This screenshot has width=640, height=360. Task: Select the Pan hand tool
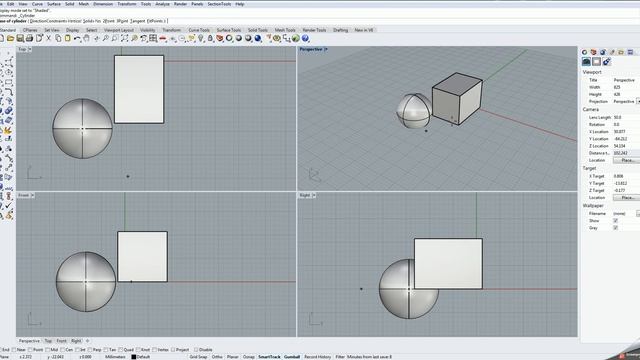(x=87, y=38)
